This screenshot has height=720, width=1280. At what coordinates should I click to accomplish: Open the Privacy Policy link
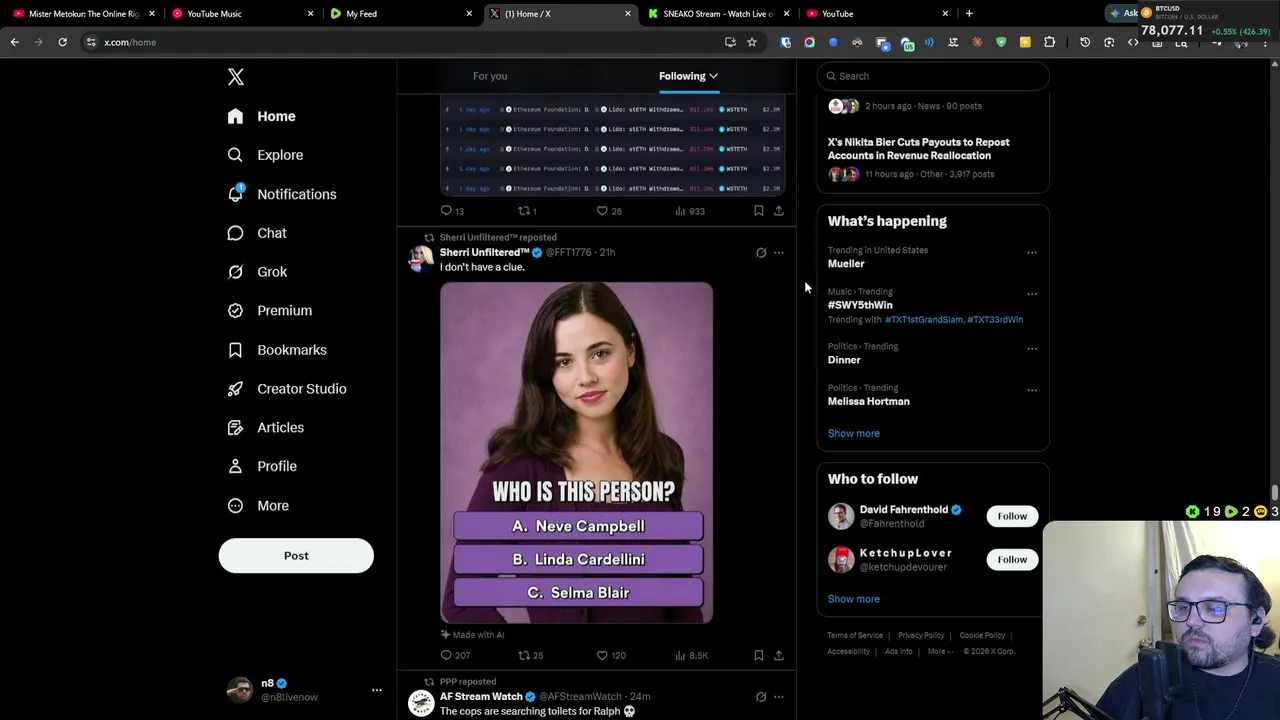pyautogui.click(x=921, y=636)
